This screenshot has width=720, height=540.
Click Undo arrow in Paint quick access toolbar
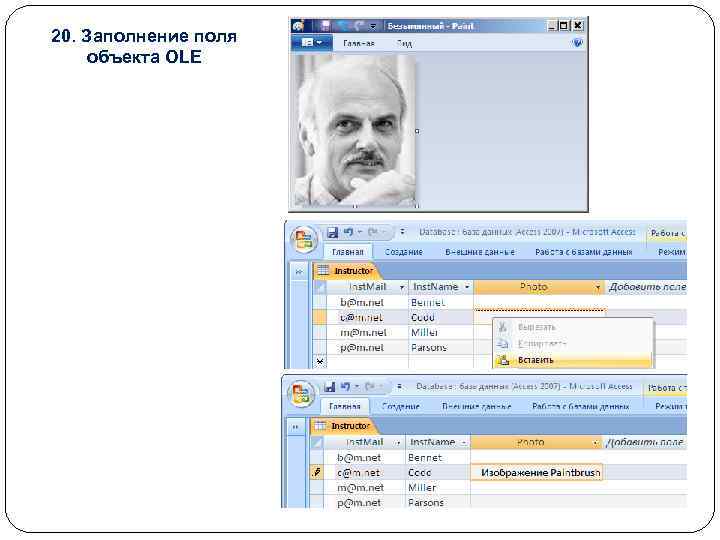coord(343,26)
